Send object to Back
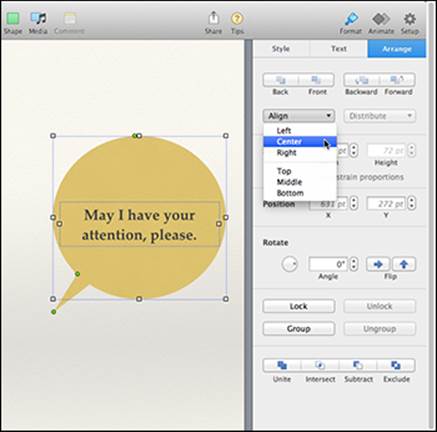This screenshot has width=437, height=432. [281, 80]
